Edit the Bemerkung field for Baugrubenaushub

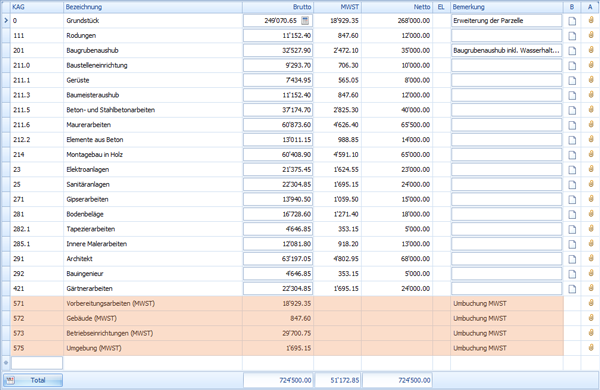coord(507,51)
